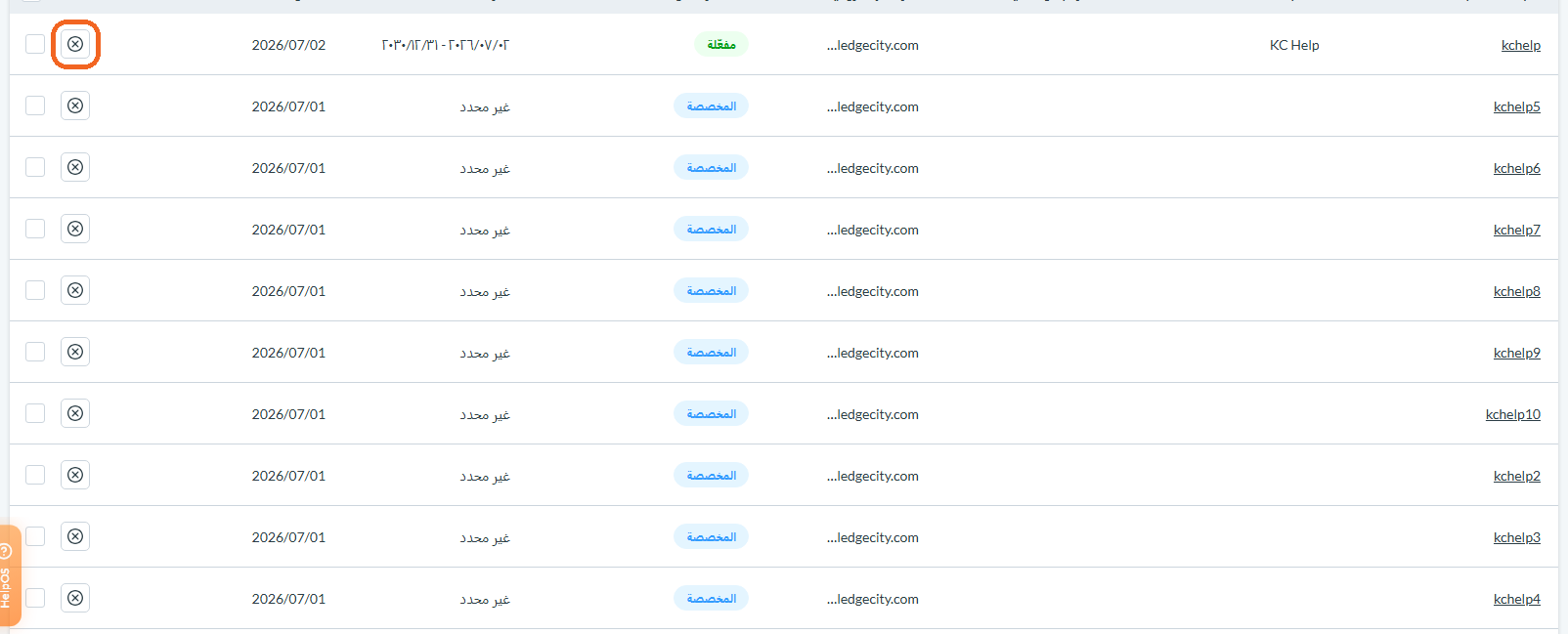The width and height of the screenshot is (1568, 634).
Task: Click the blue status badge for kchelp5
Action: 711,106
